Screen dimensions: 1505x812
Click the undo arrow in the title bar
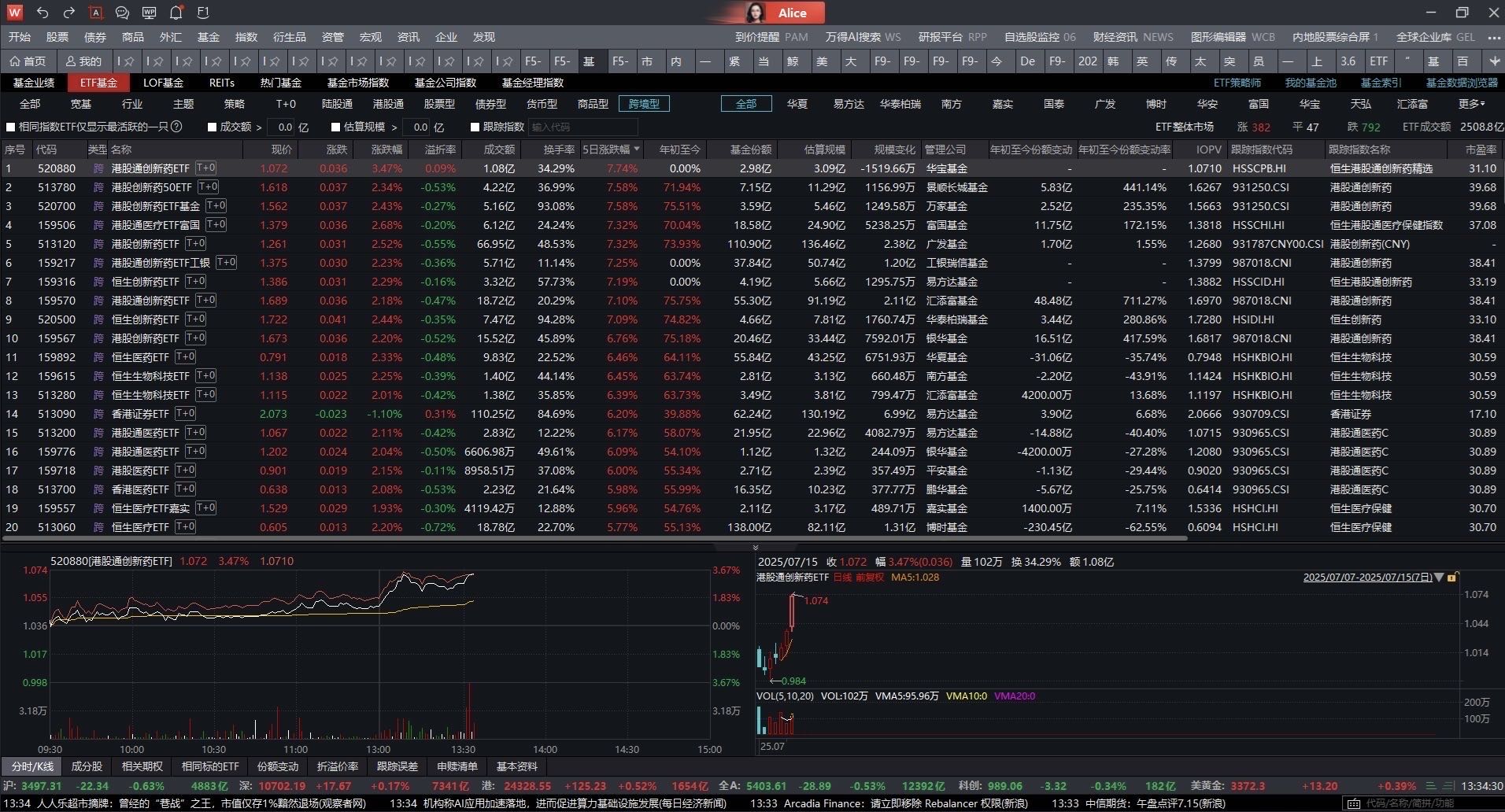click(43, 12)
